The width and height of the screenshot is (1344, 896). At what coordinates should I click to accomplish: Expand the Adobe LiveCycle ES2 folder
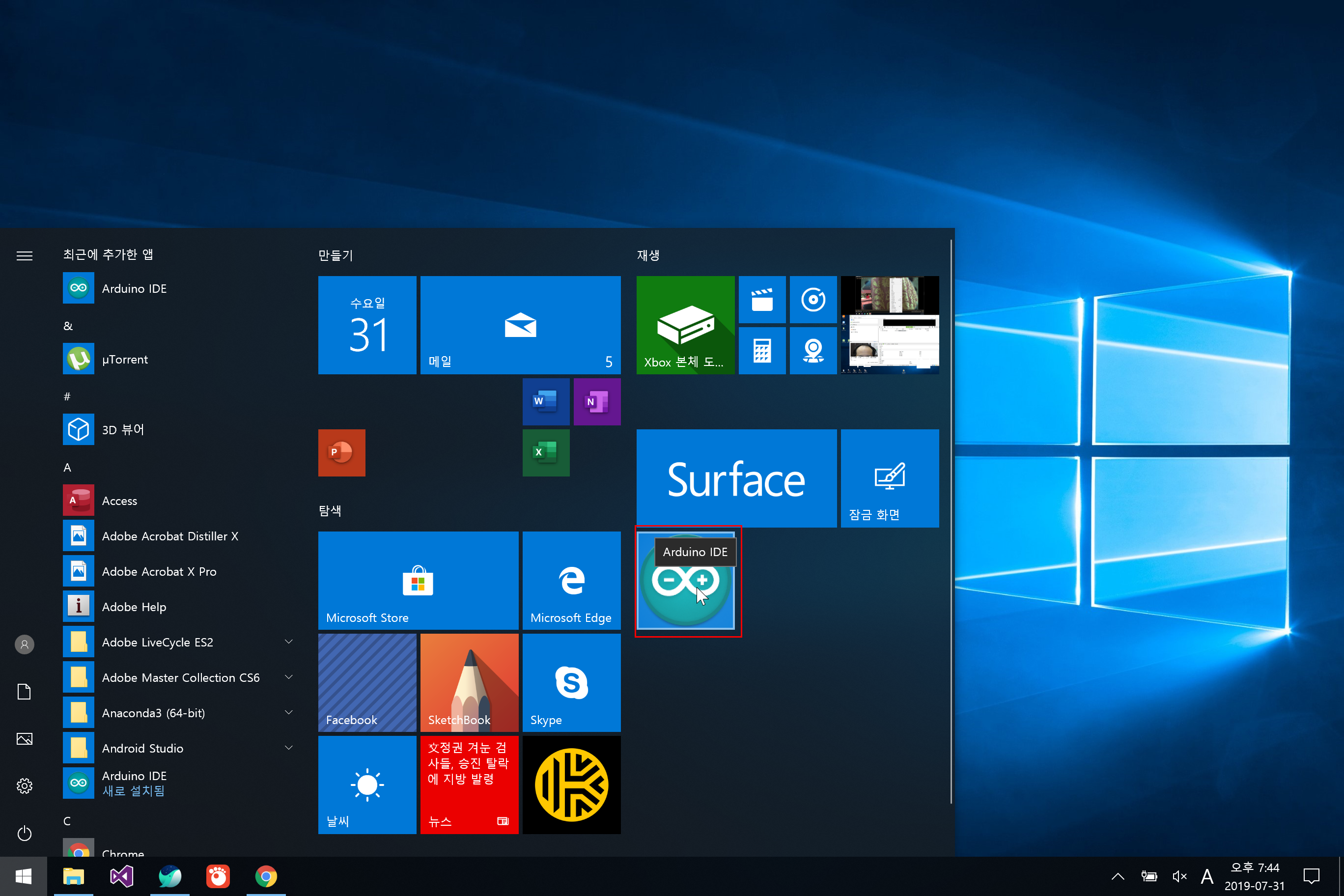click(288, 642)
